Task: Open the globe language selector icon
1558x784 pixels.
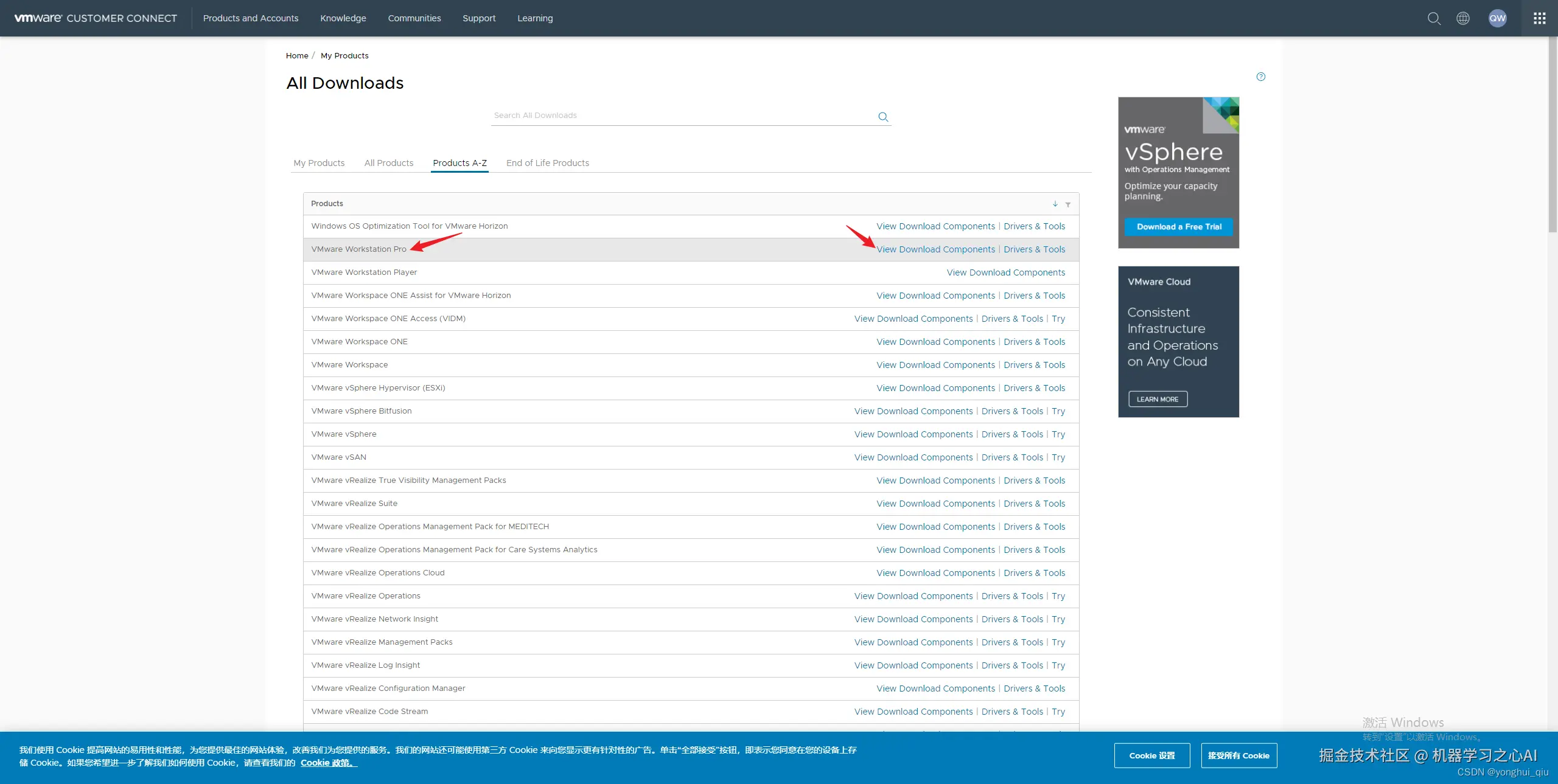Action: pyautogui.click(x=1463, y=18)
